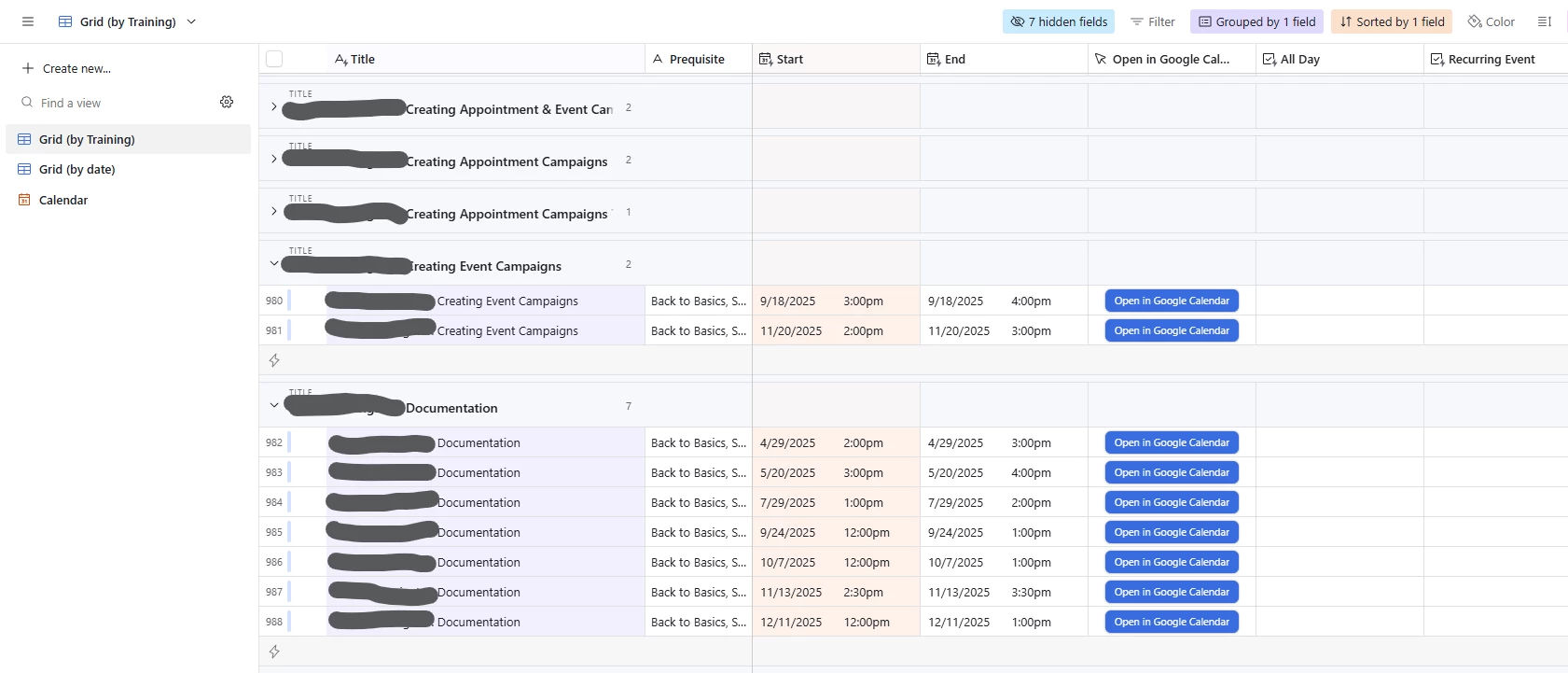
Task: Click the Recurring Event column header
Action: pos(1496,59)
